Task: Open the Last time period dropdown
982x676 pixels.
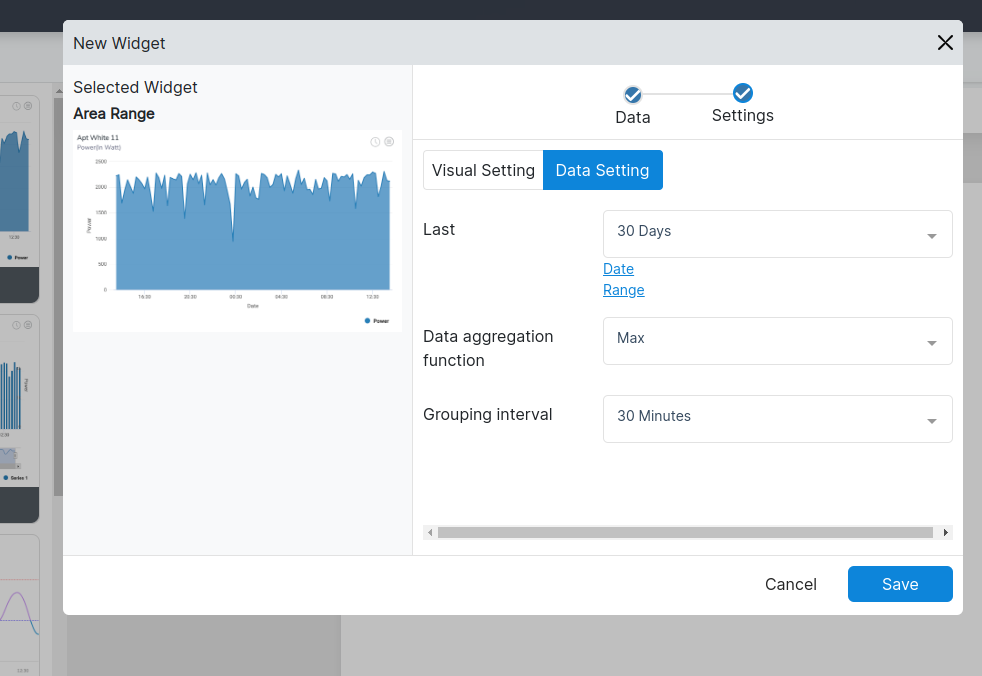Action: (777, 234)
